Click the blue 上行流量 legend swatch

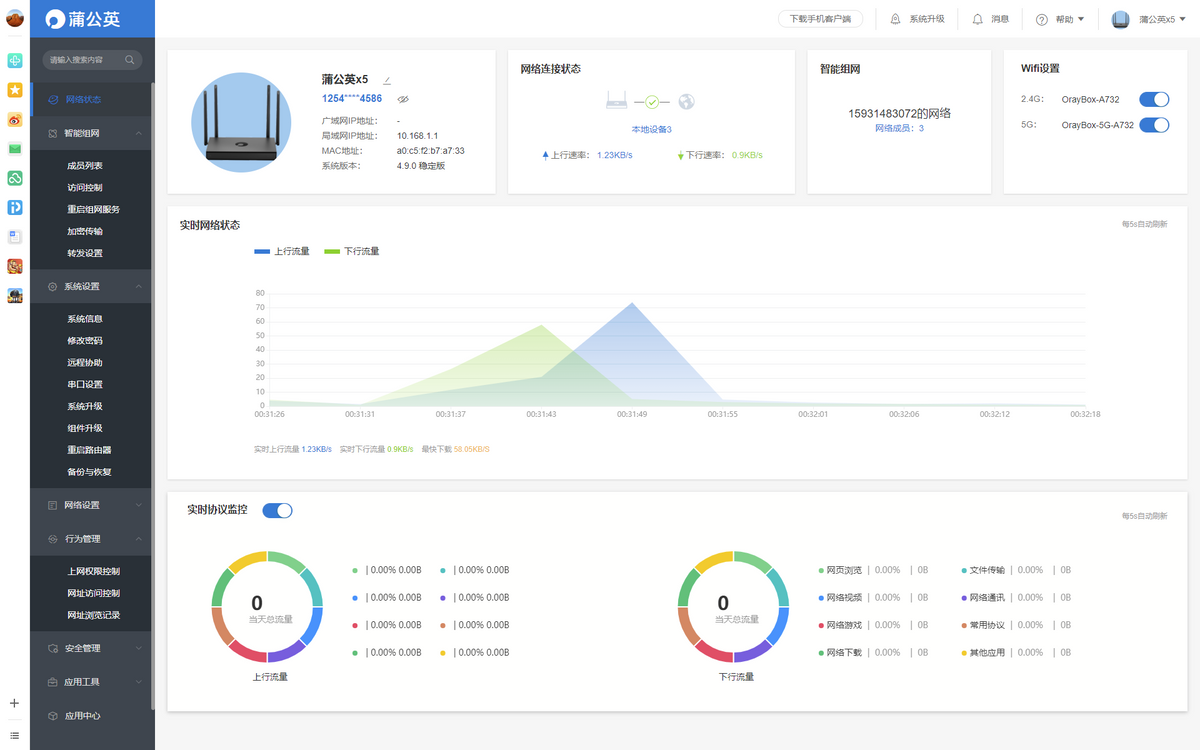pos(262,251)
